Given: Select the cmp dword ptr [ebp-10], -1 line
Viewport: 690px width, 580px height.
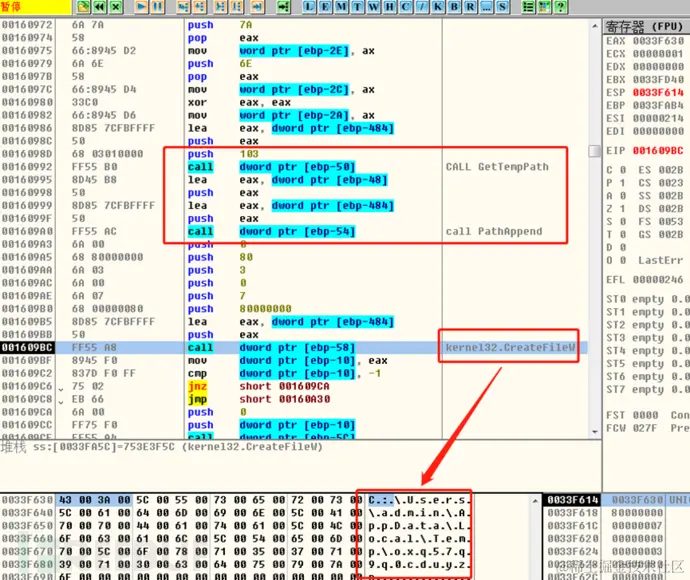Looking at the screenshot, I should coord(284,374).
